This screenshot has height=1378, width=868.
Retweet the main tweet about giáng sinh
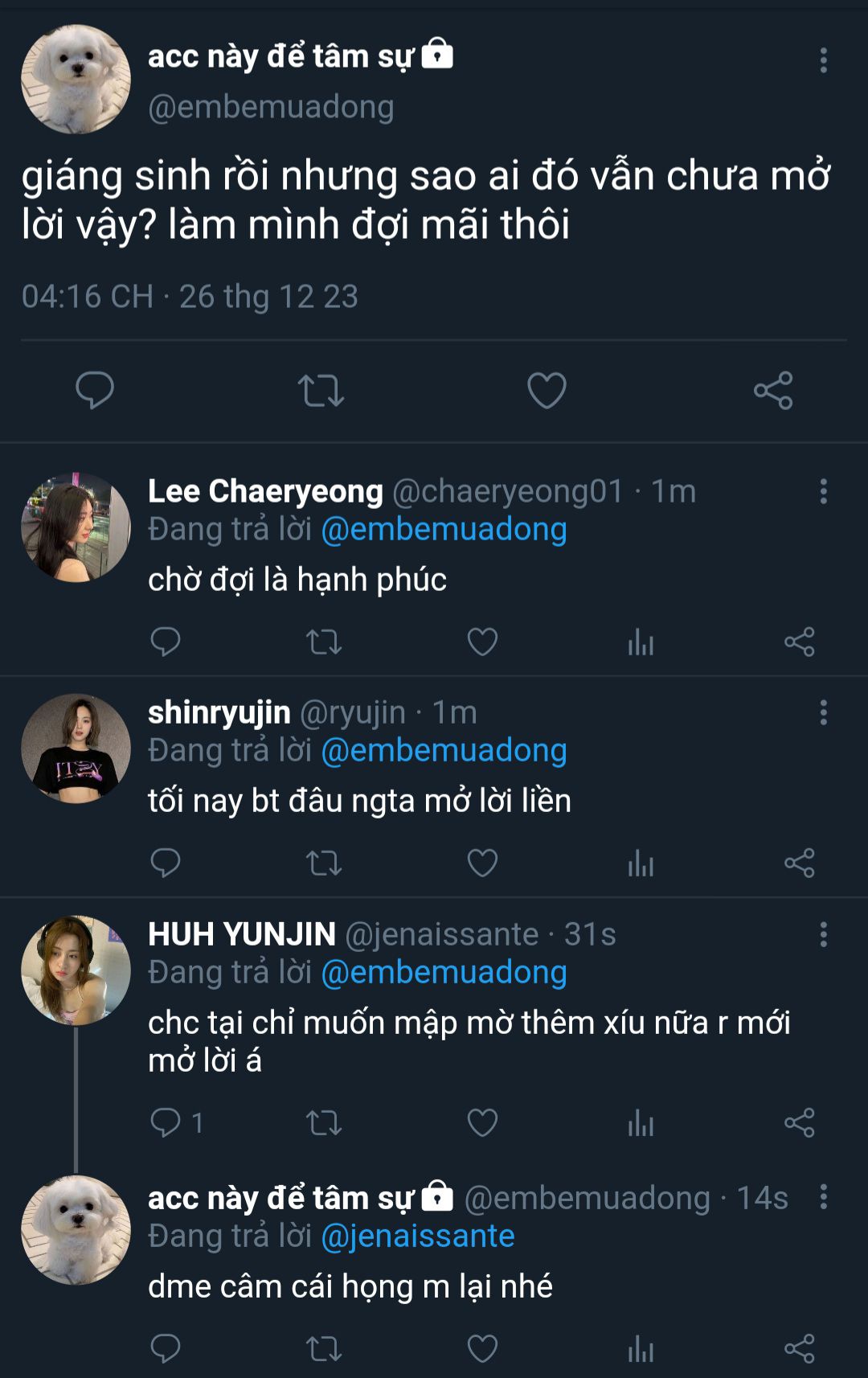tap(321, 391)
